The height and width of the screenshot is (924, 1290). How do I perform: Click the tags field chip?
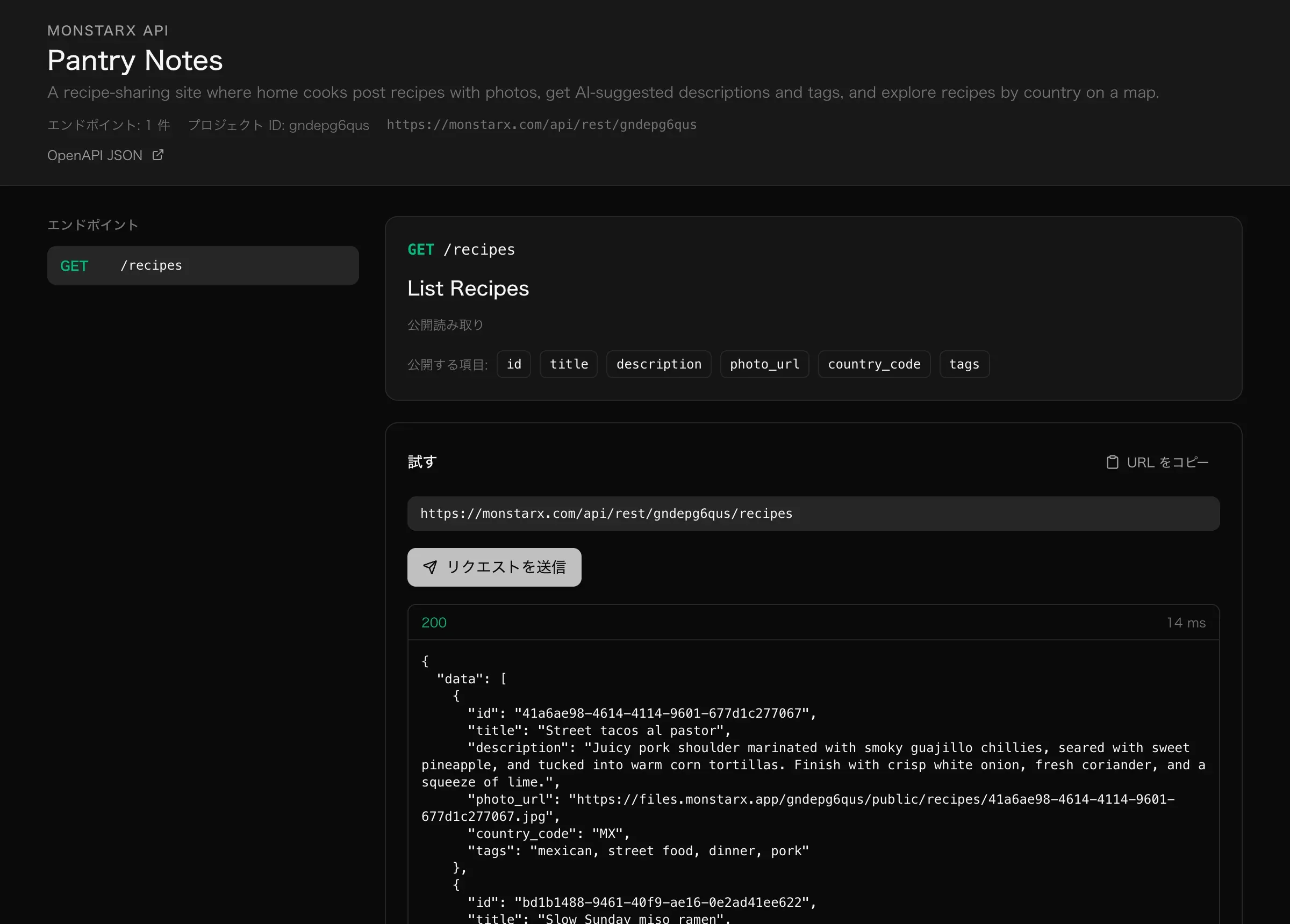[964, 364]
